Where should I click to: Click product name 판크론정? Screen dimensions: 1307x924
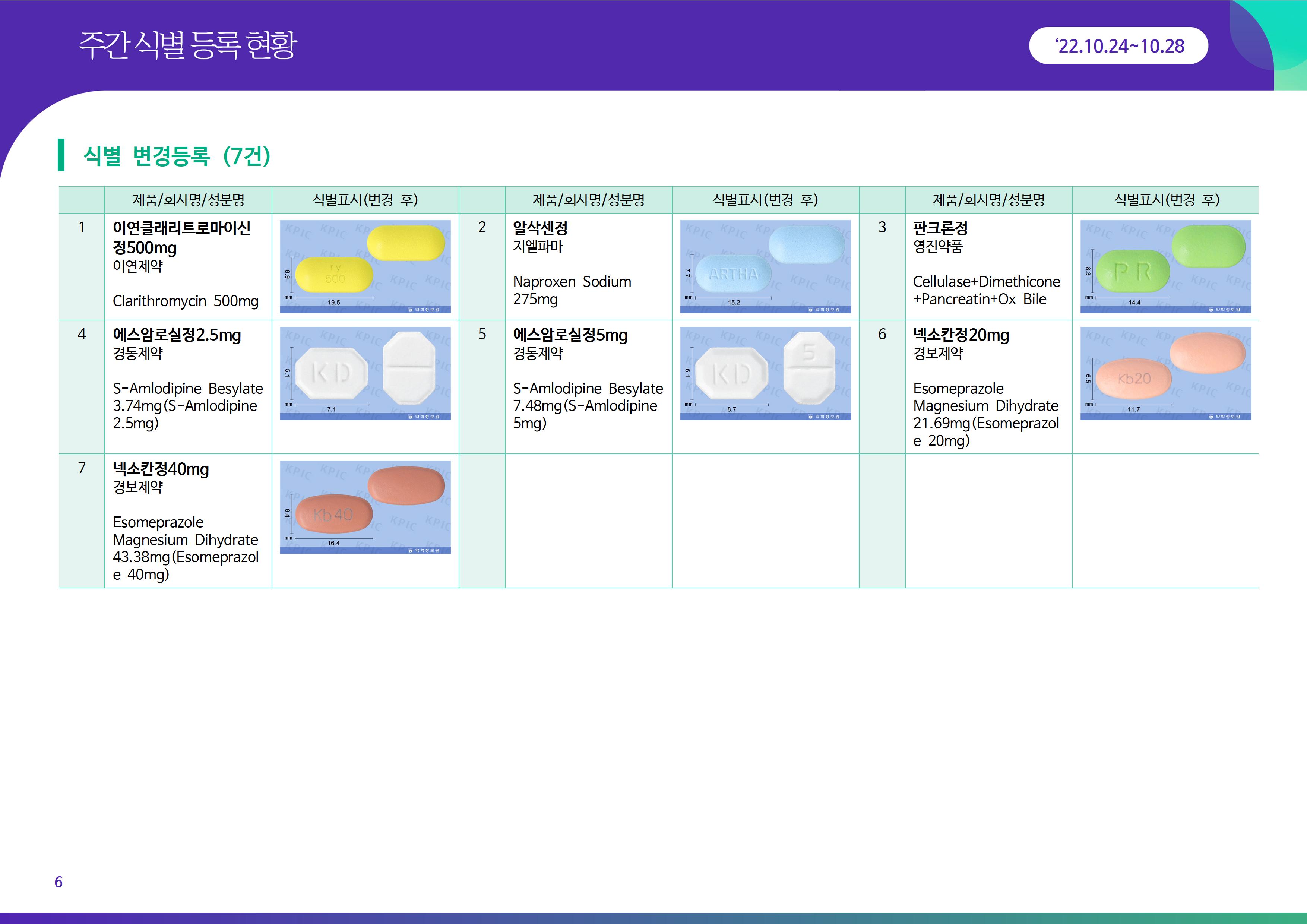(940, 228)
